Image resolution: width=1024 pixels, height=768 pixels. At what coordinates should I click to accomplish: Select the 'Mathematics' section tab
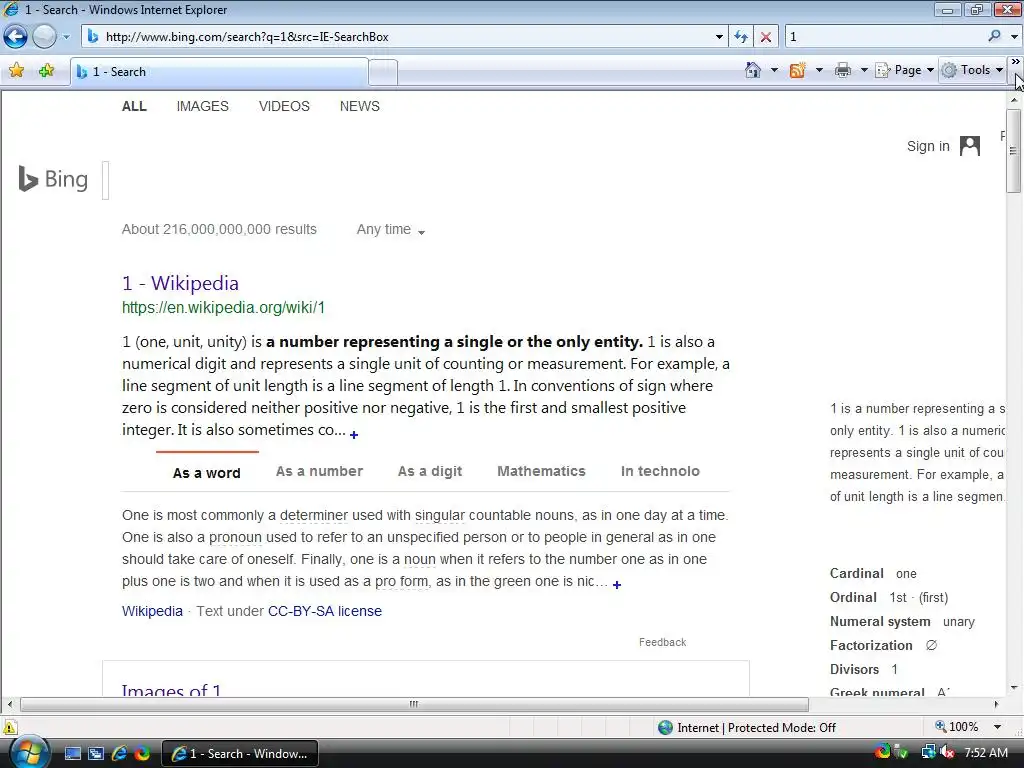[x=541, y=471]
